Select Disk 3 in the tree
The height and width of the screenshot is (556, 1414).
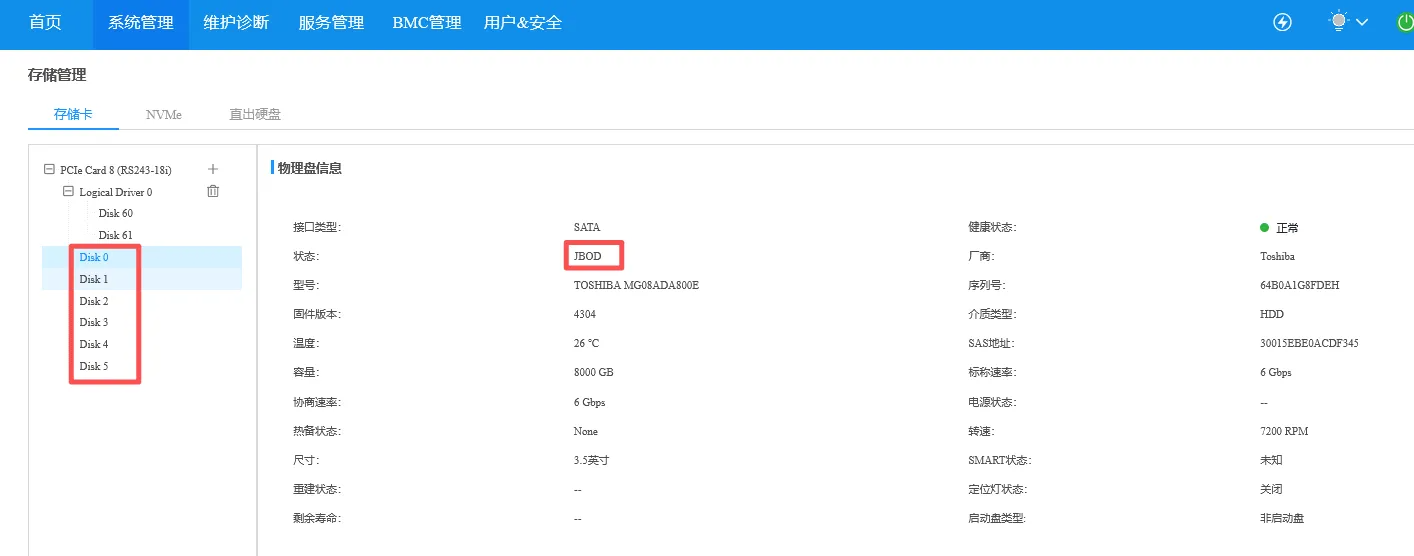coord(94,322)
